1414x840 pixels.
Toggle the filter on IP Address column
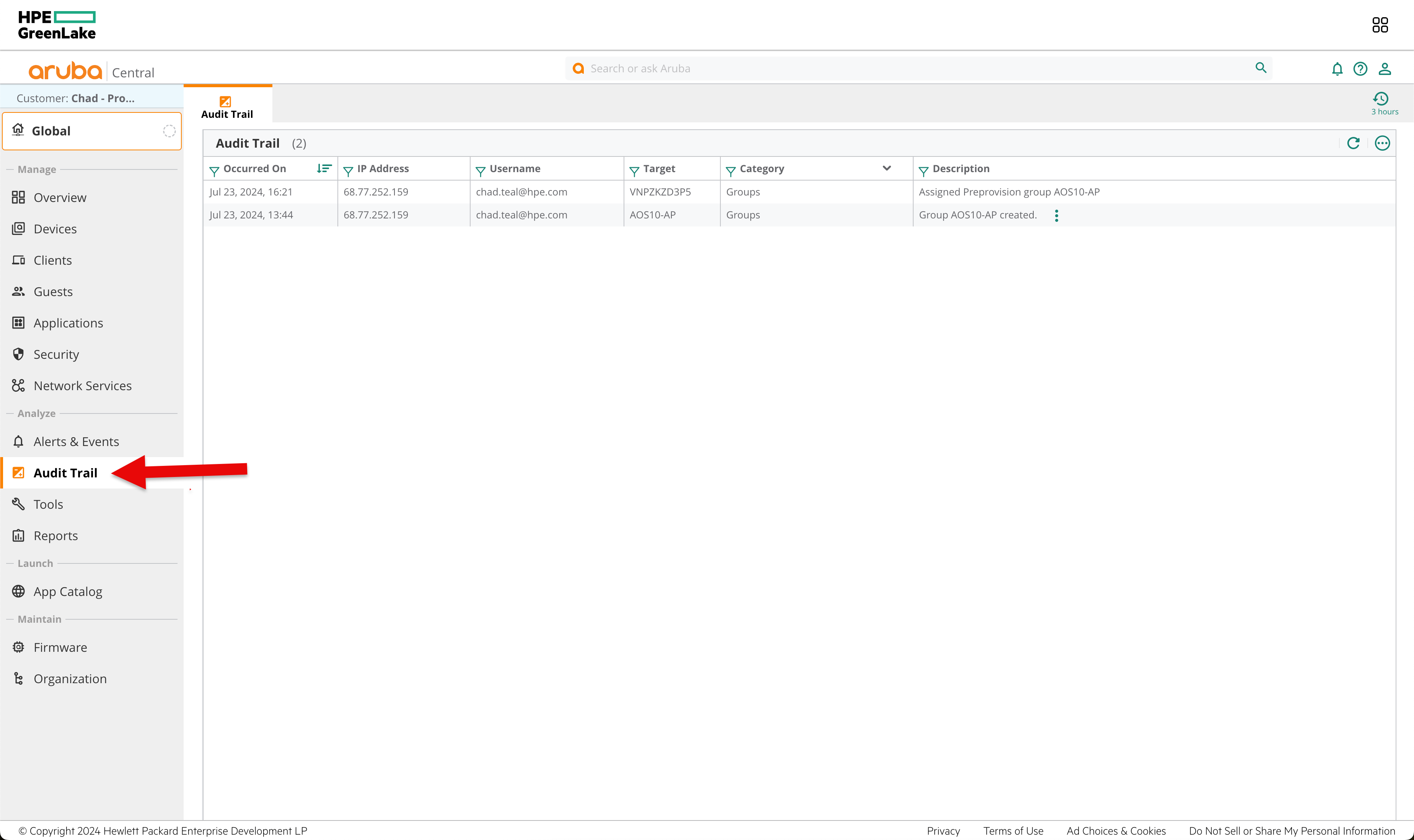point(348,169)
